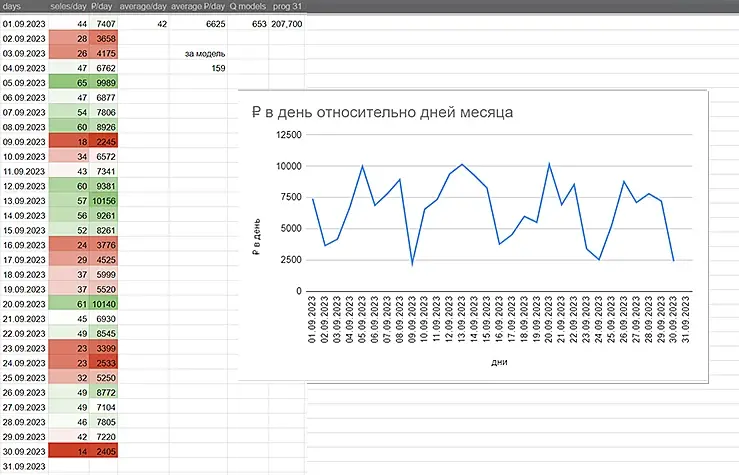Click the 'за модель' label cell
This screenshot has width=739, height=475.
point(198,54)
